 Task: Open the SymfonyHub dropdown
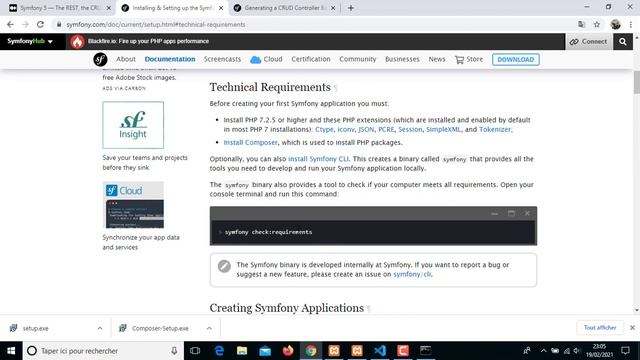pos(30,41)
